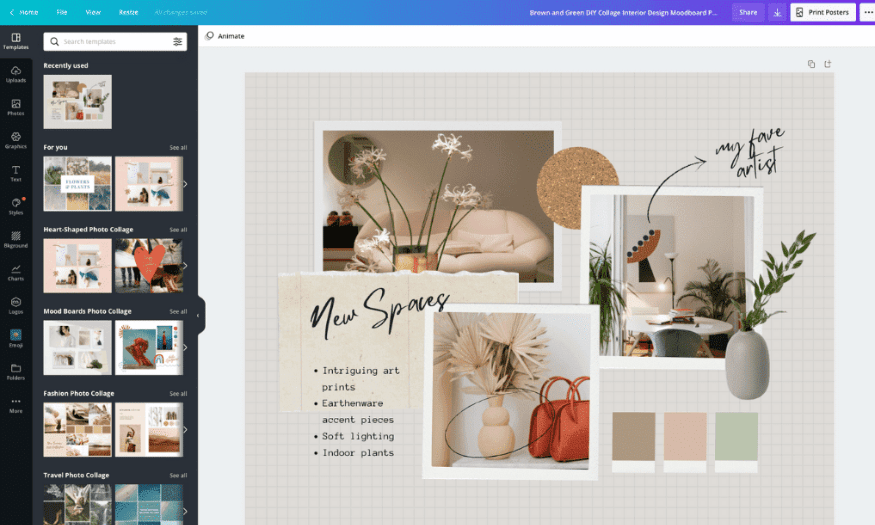Screen dimensions: 875x525
Task: Click the Animate button
Action: click(225, 36)
